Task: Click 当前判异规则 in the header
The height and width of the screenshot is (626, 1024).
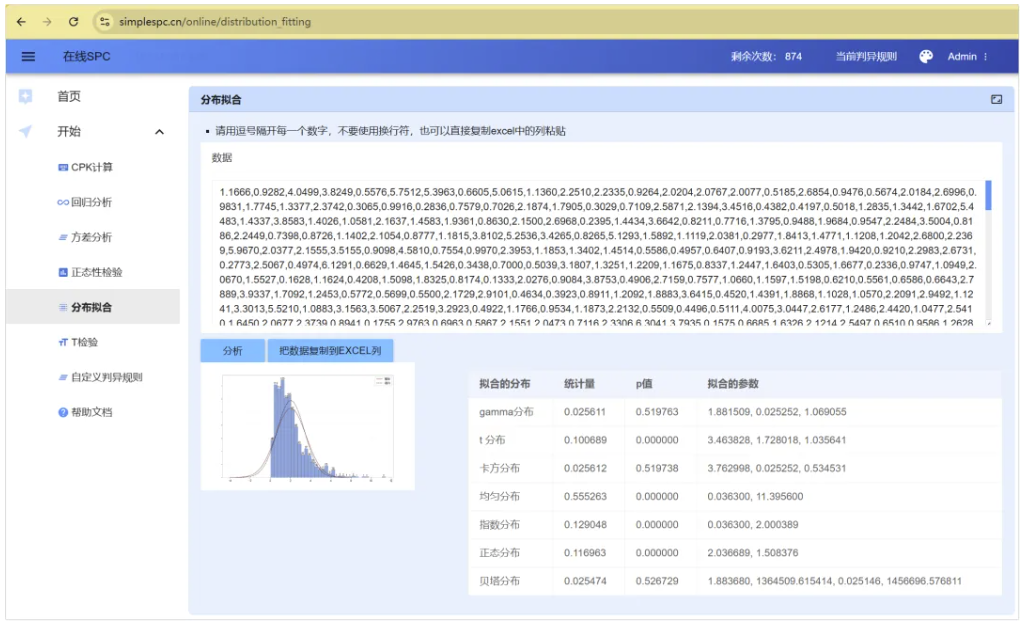Action: [866, 57]
